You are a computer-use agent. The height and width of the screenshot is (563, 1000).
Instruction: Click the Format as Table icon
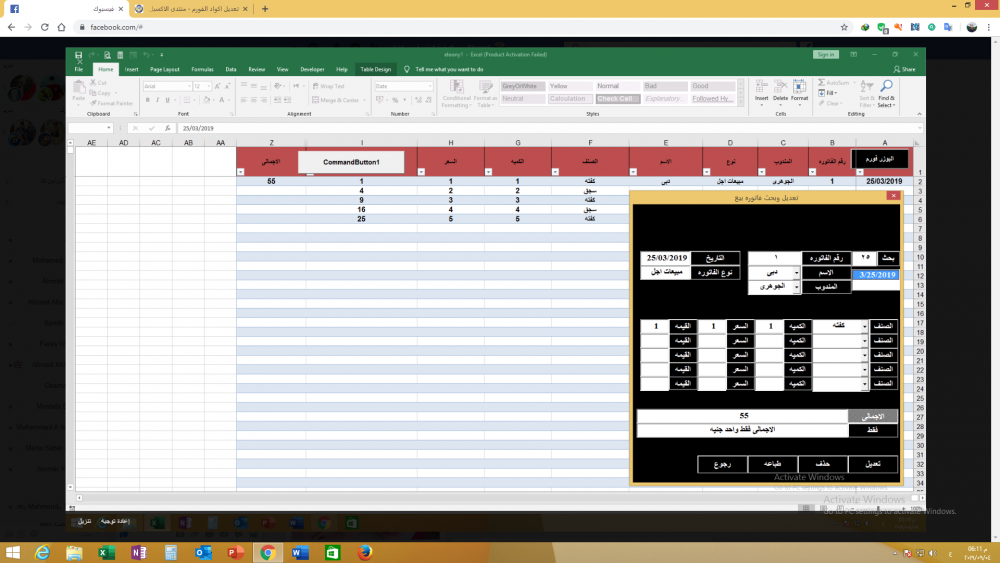point(485,87)
